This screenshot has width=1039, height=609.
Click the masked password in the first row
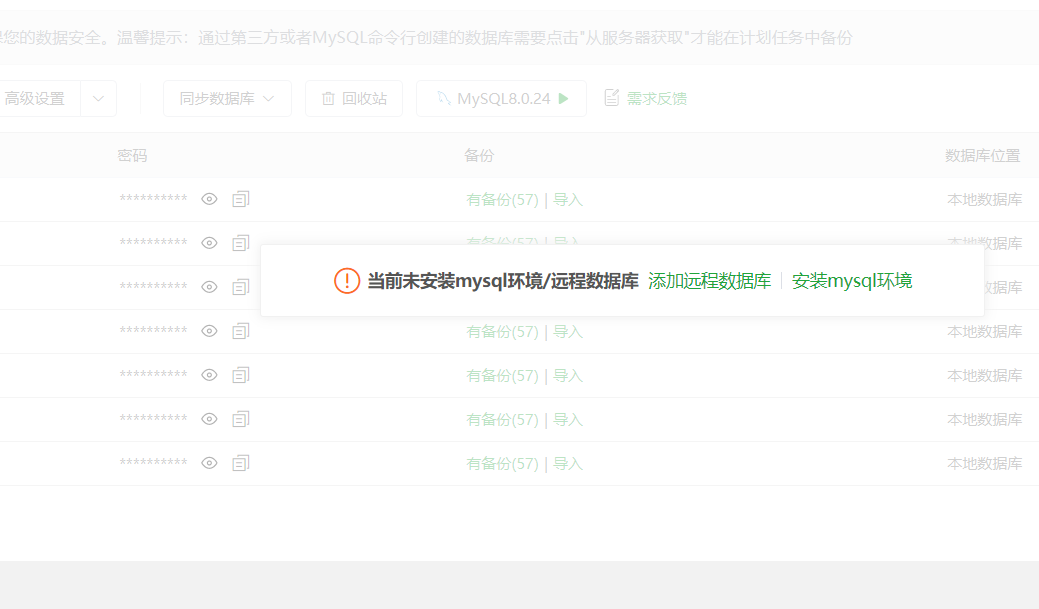click(x=153, y=198)
